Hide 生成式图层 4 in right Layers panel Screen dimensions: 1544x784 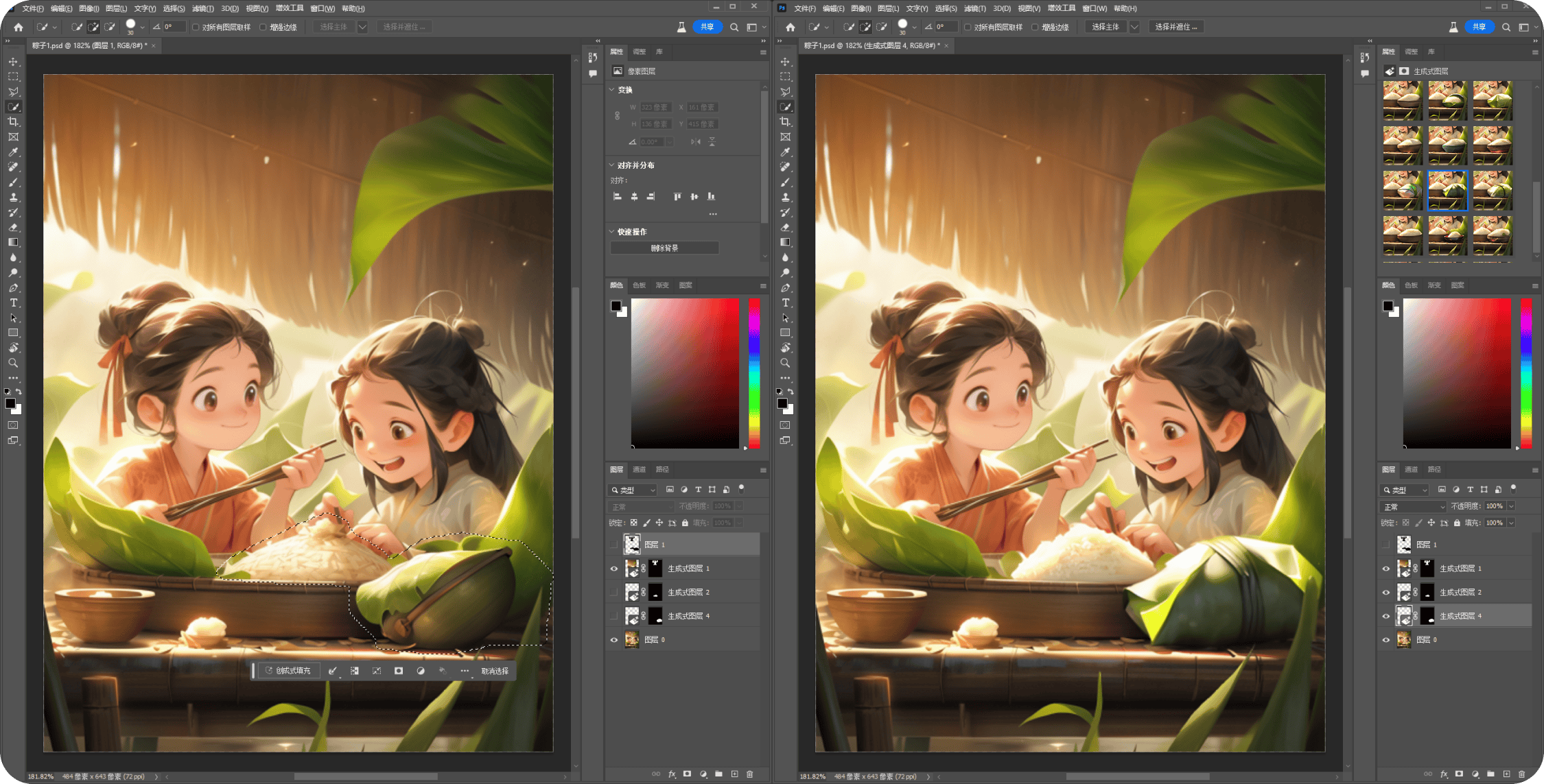pos(1385,616)
